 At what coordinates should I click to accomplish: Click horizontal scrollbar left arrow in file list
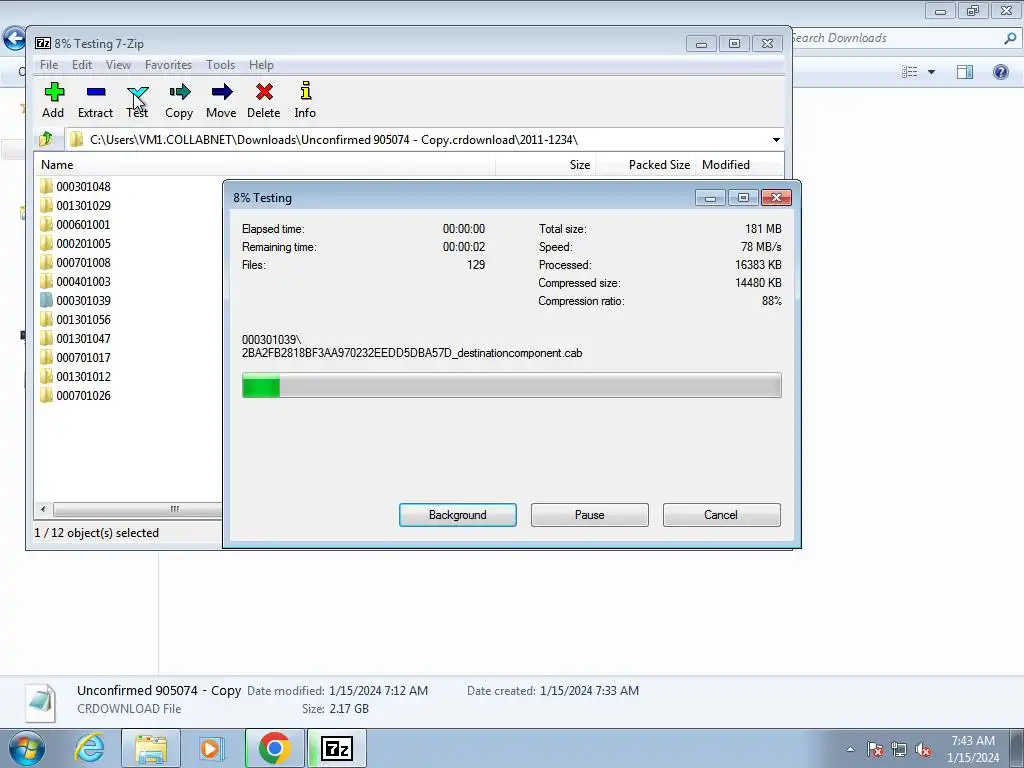[x=43, y=509]
